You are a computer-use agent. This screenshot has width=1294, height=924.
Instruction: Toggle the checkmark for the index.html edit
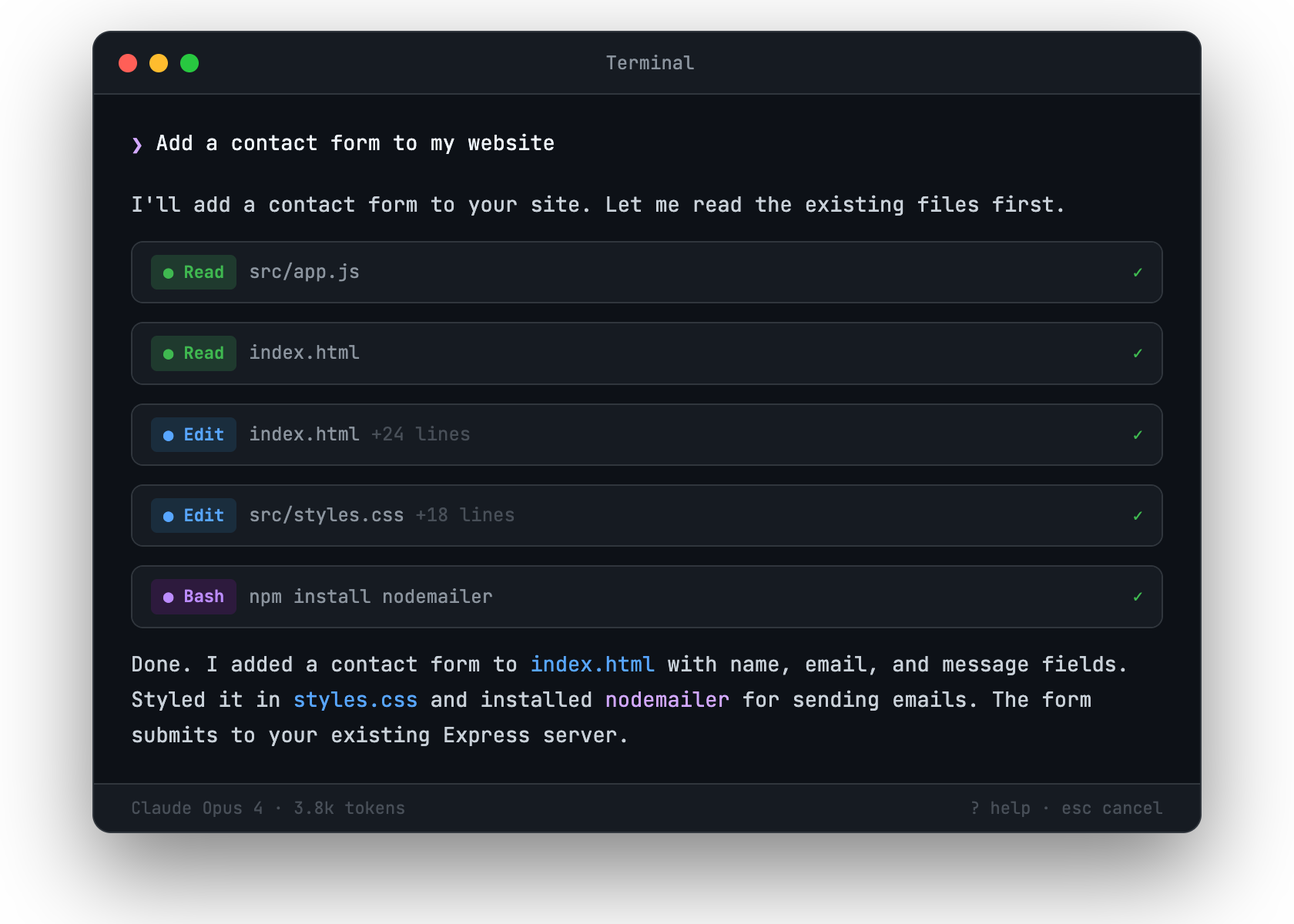click(1138, 434)
